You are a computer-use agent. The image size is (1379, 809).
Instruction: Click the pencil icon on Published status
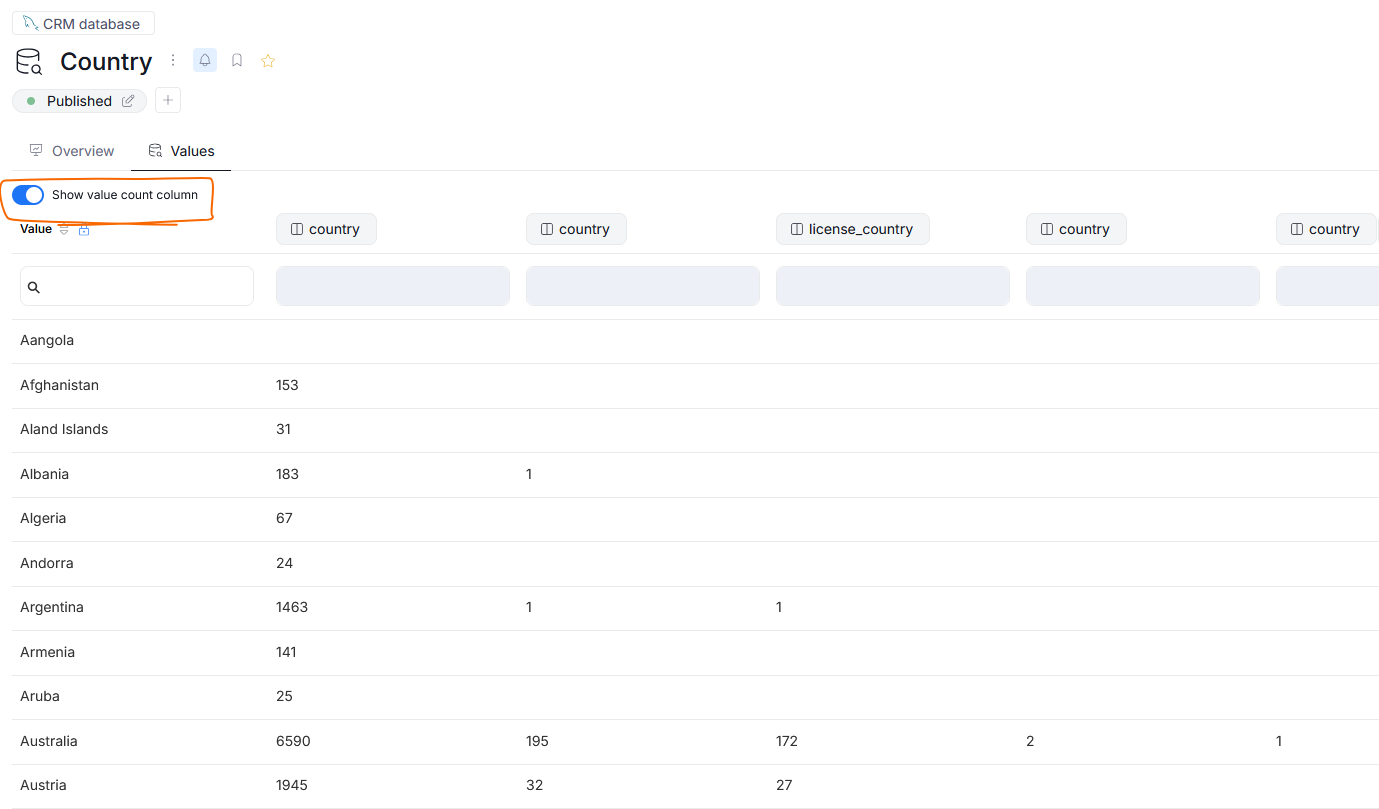[x=128, y=101]
